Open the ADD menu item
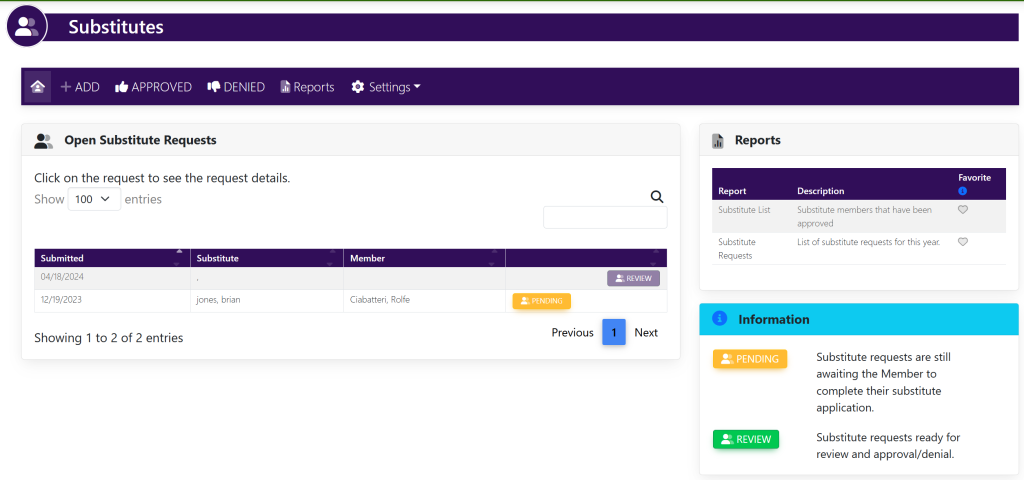This screenshot has height=480, width=1024. point(80,87)
